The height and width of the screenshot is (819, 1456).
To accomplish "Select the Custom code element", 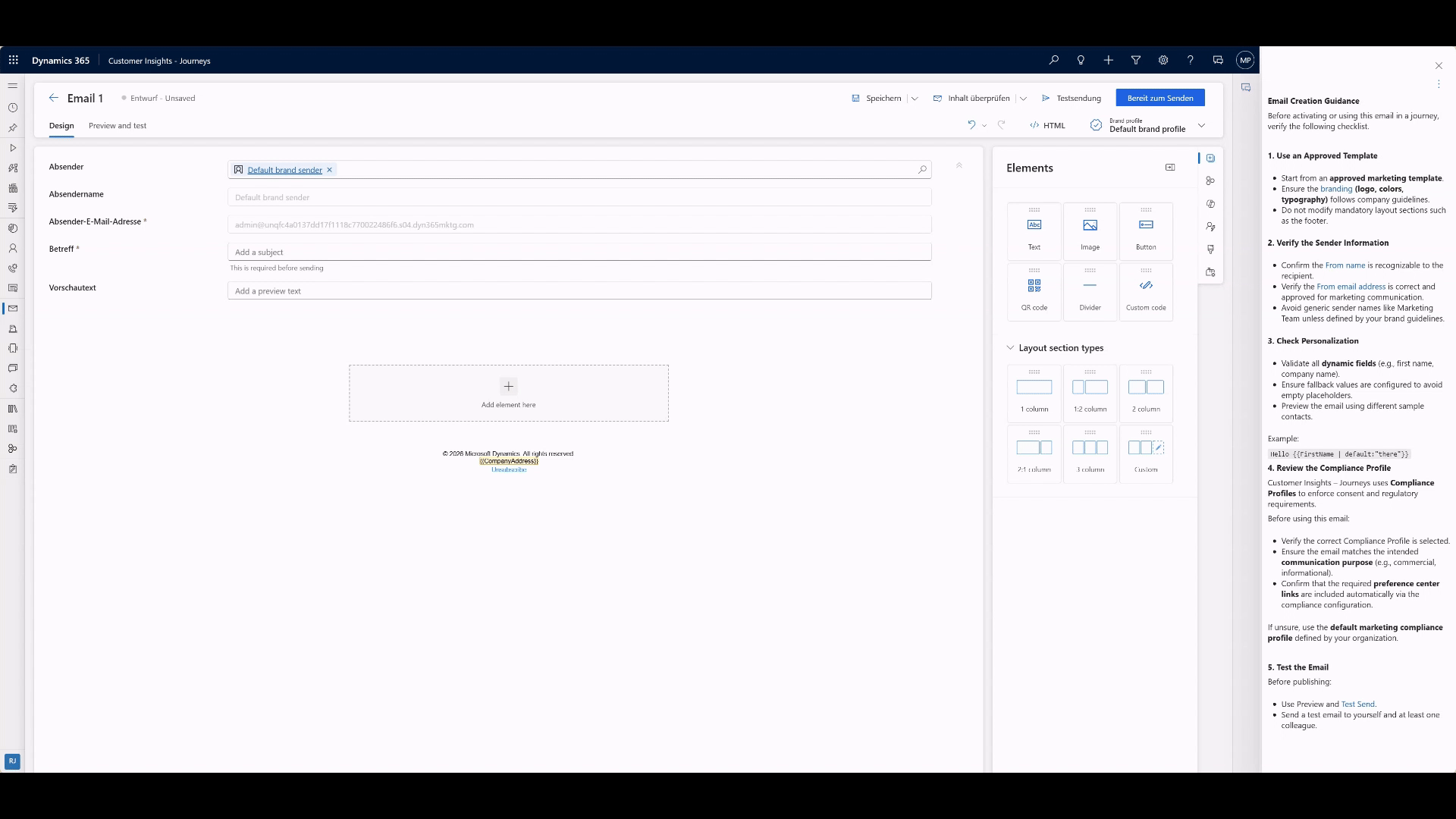I will click(1146, 291).
